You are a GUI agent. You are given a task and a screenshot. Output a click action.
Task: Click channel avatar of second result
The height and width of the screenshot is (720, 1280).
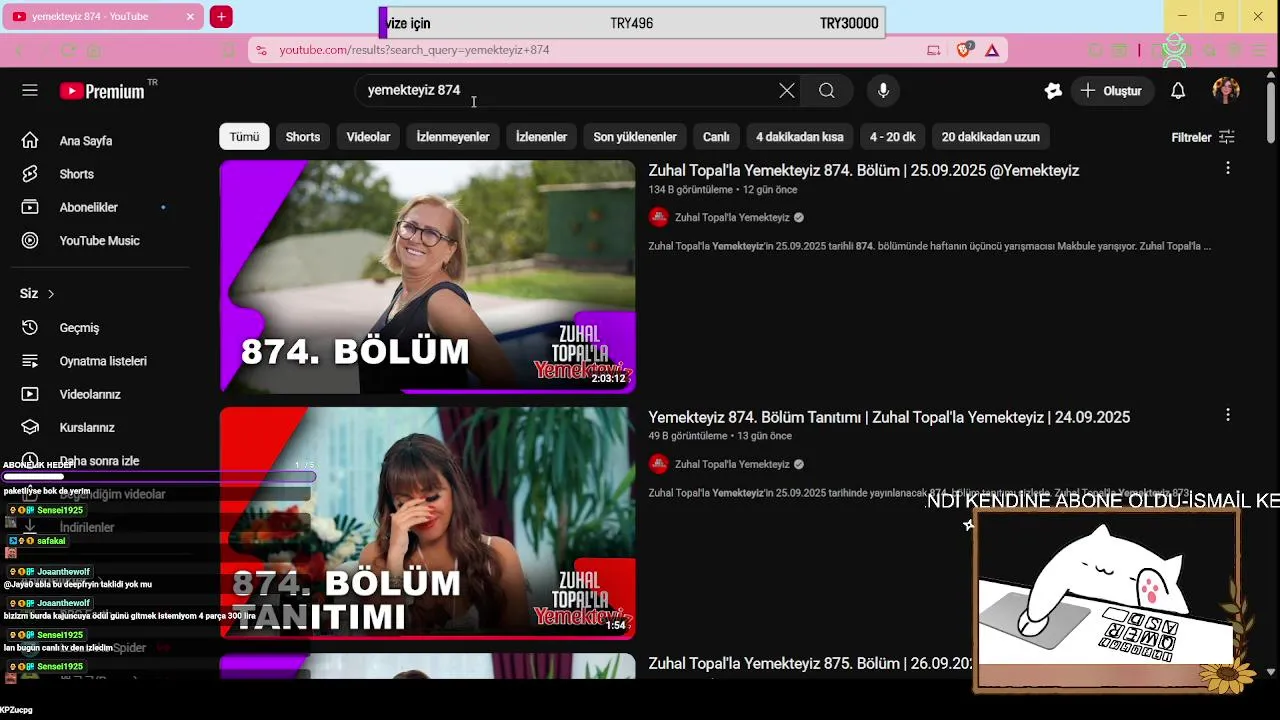[x=658, y=464]
